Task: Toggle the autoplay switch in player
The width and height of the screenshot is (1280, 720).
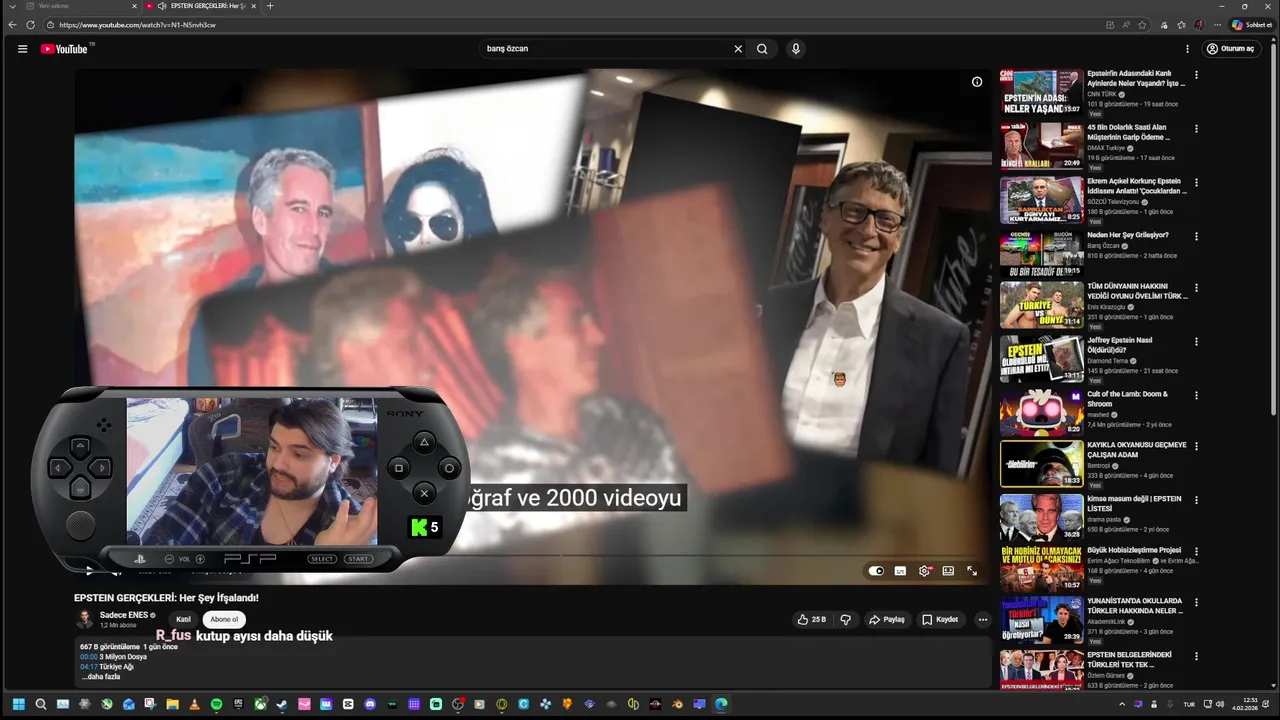Action: (x=876, y=571)
